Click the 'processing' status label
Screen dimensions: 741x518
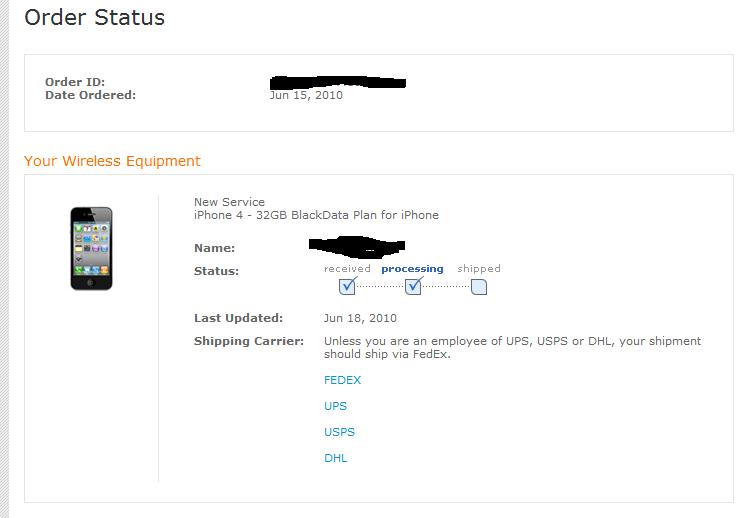coord(412,269)
